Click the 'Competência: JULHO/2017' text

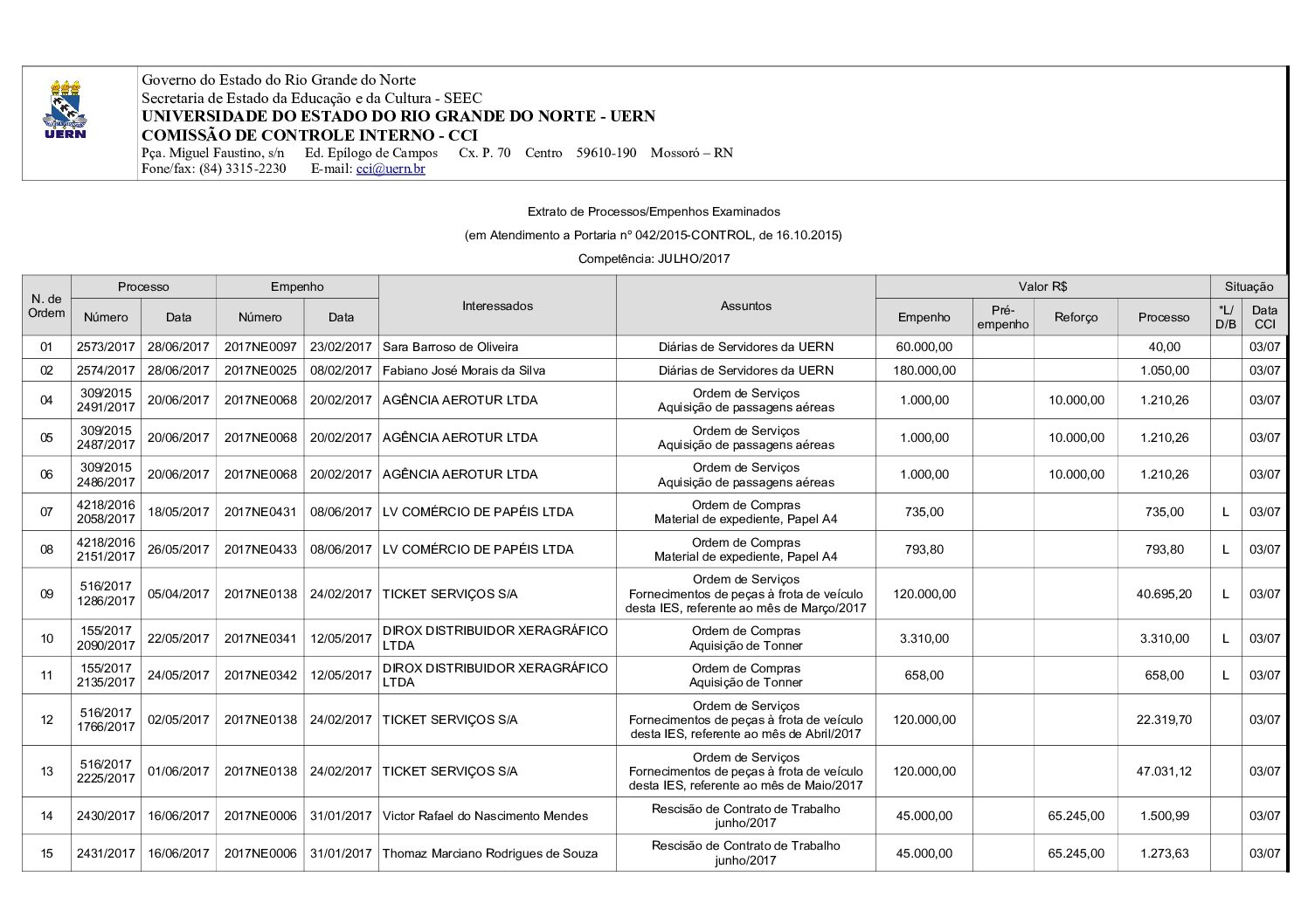654,259
